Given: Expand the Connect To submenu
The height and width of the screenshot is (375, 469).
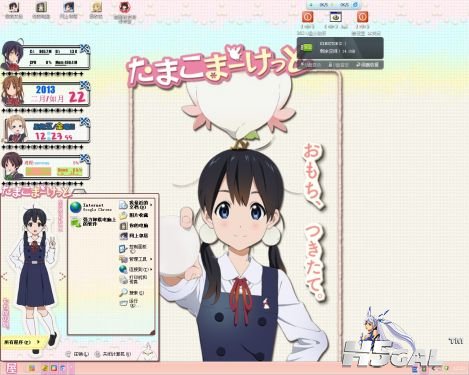Looking at the screenshot, I should click(135, 269).
